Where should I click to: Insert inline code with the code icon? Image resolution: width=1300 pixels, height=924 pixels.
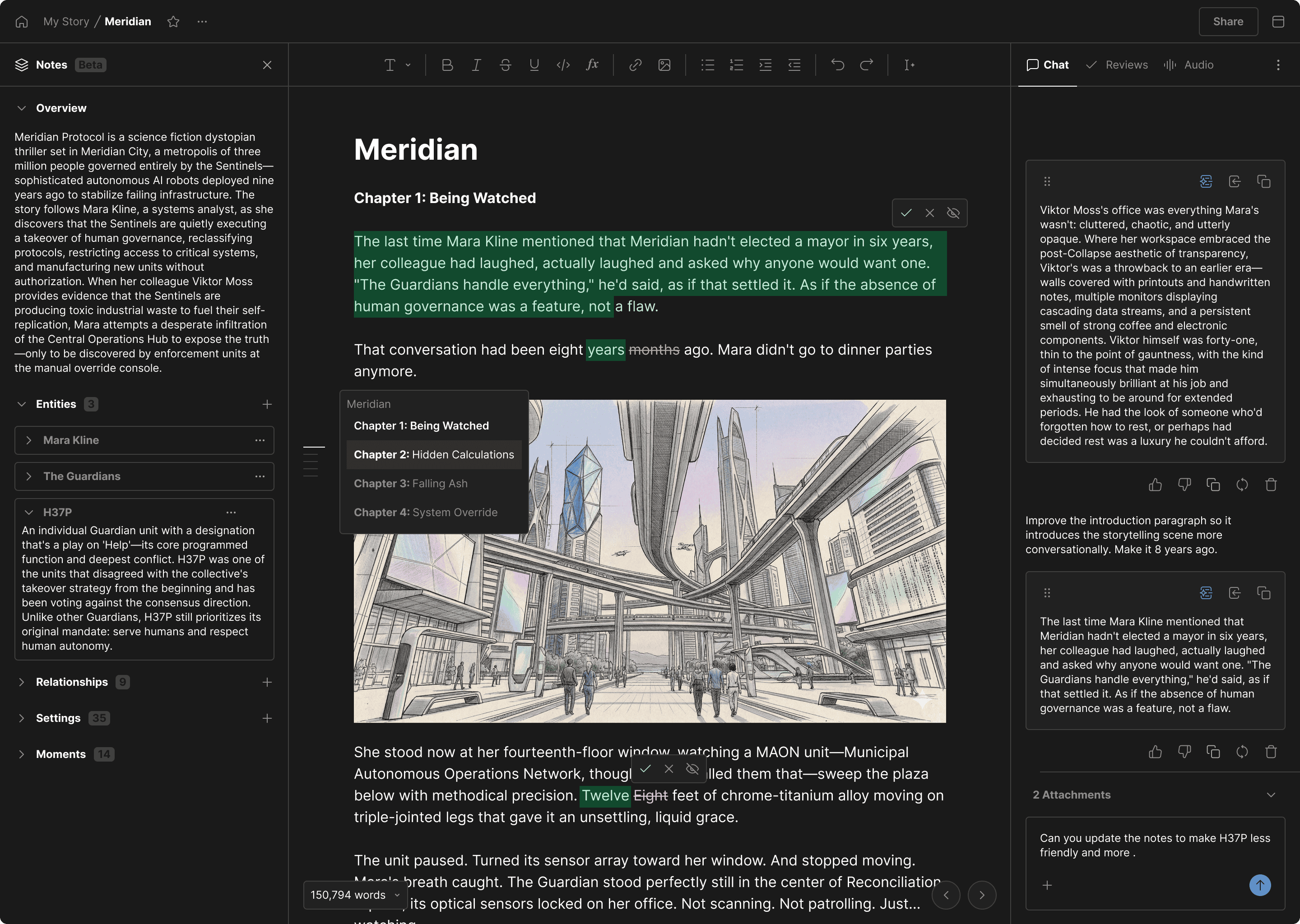point(563,65)
